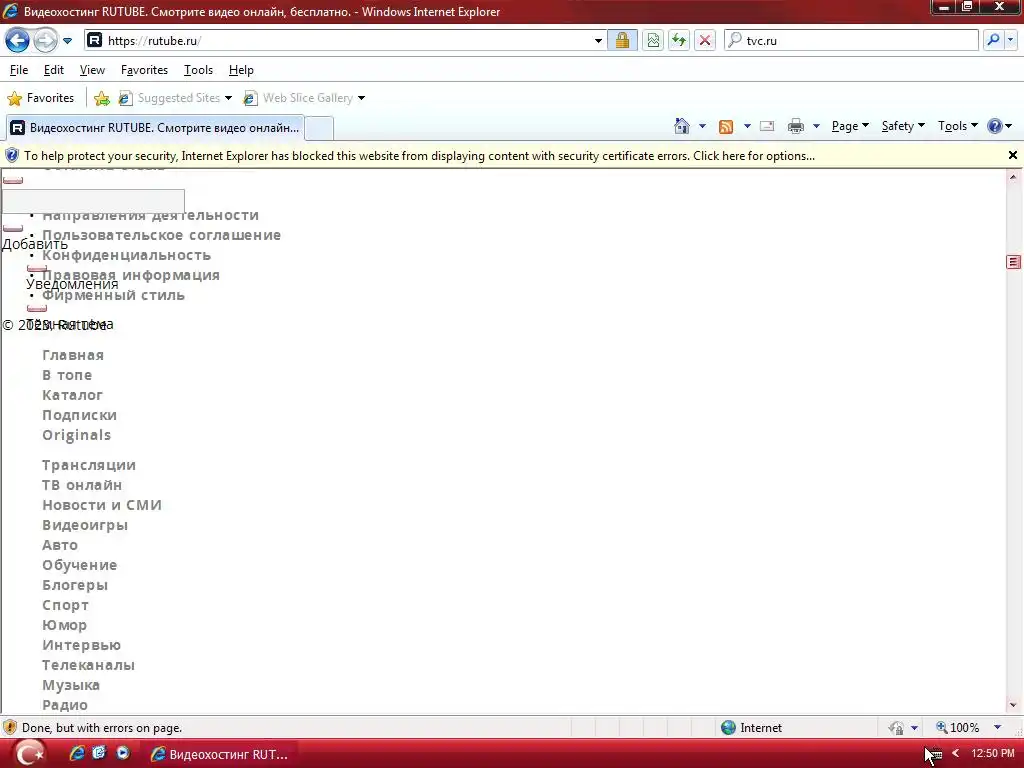Click the Add to Favorites Bar icon

click(x=102, y=98)
